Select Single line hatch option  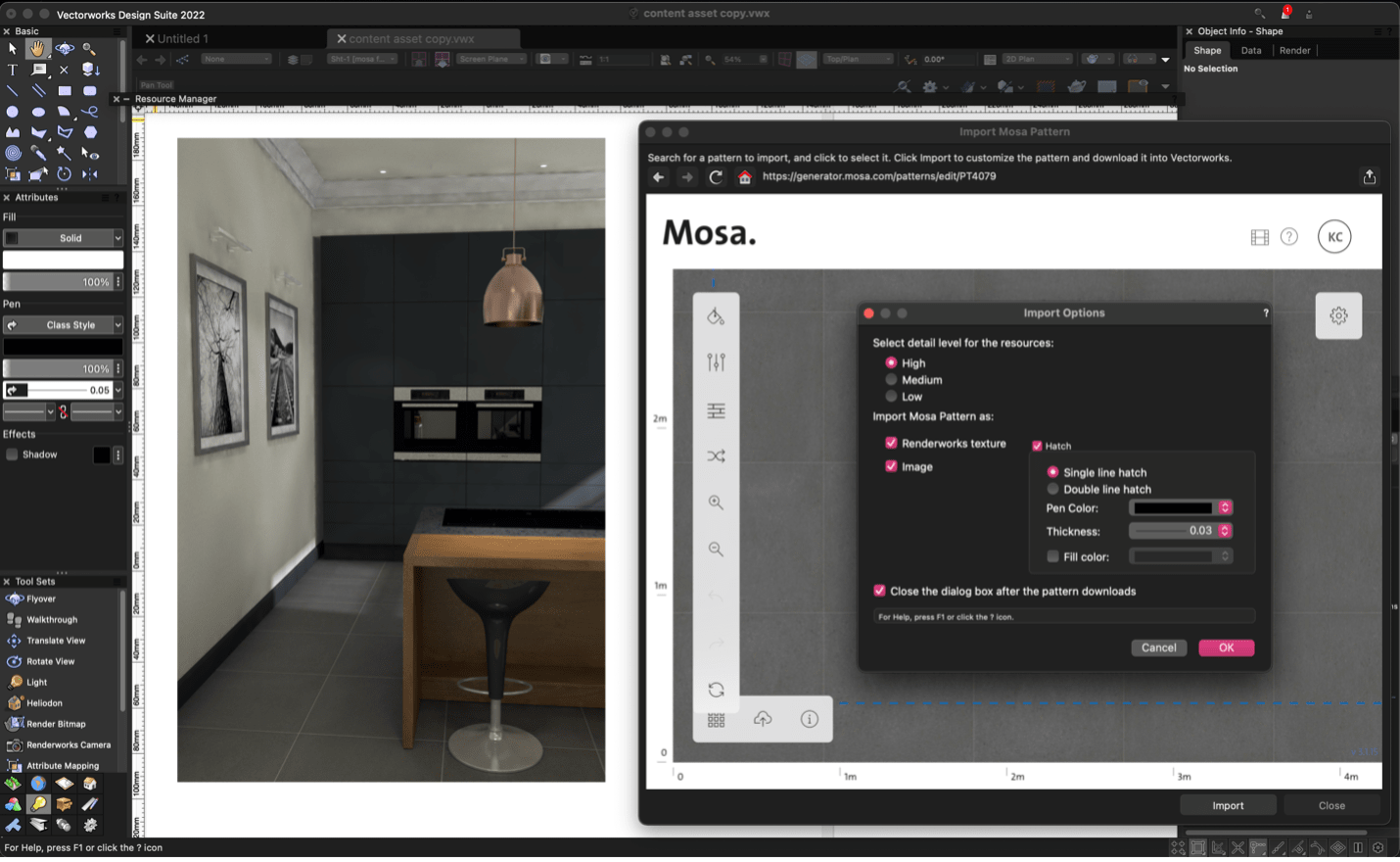point(1052,472)
